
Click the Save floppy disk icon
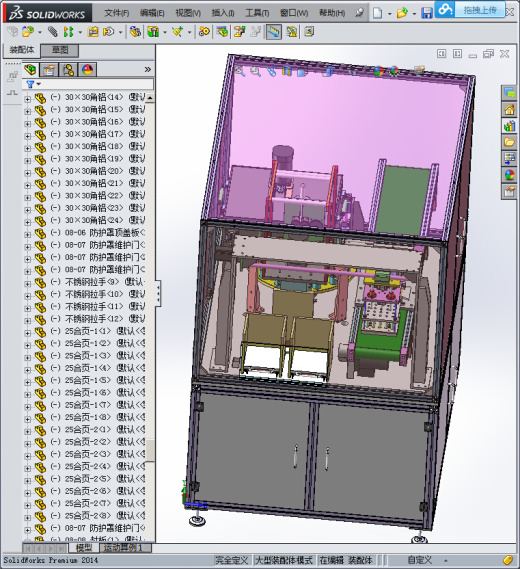click(427, 13)
